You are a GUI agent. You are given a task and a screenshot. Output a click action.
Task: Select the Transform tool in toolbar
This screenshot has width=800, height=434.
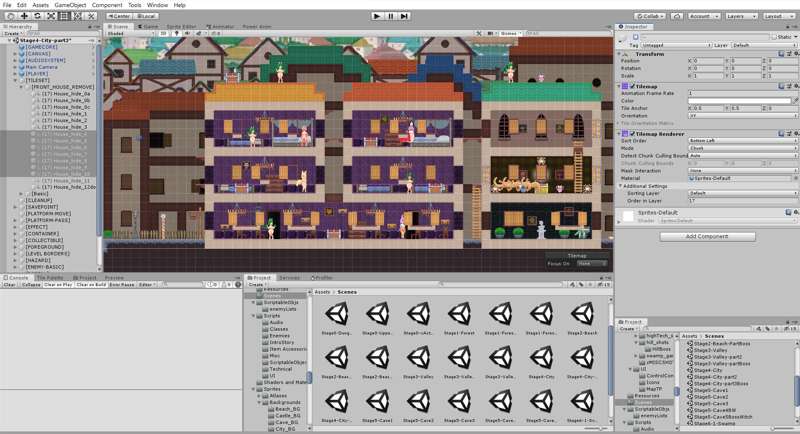pyautogui.click(x=78, y=16)
